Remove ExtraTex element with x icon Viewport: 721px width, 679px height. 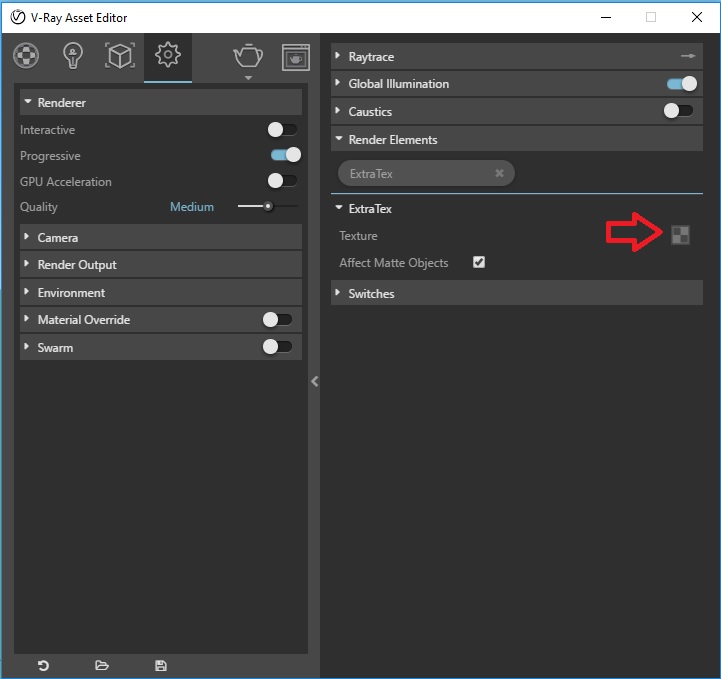pos(499,173)
